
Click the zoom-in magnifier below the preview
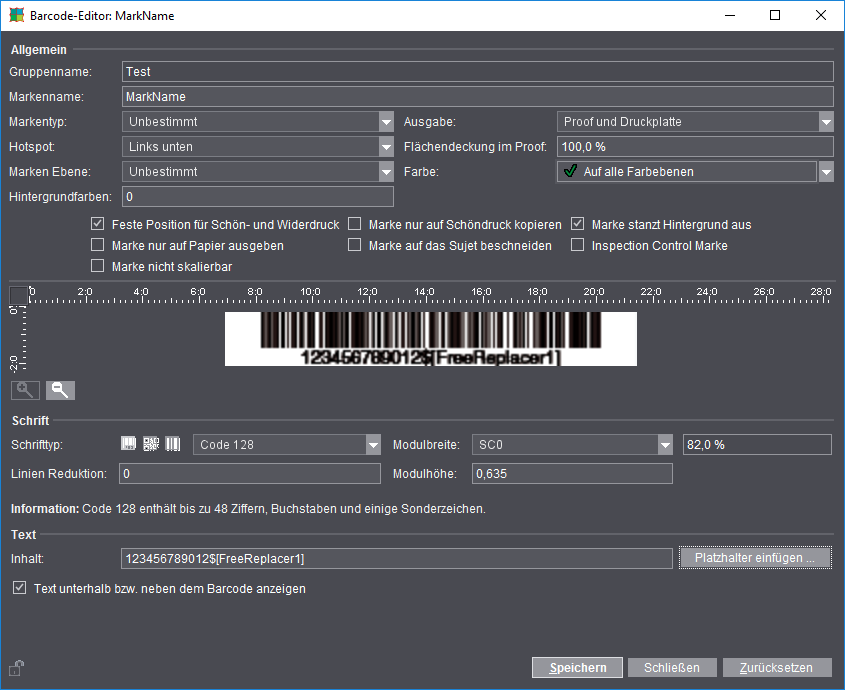pos(25,390)
